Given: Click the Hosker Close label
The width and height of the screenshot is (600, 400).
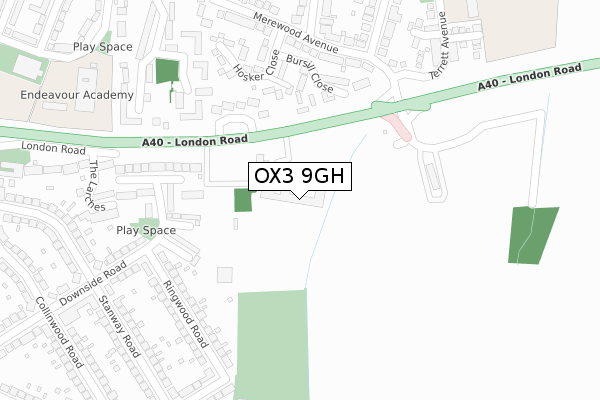Looking at the screenshot, I should click(x=256, y=66).
